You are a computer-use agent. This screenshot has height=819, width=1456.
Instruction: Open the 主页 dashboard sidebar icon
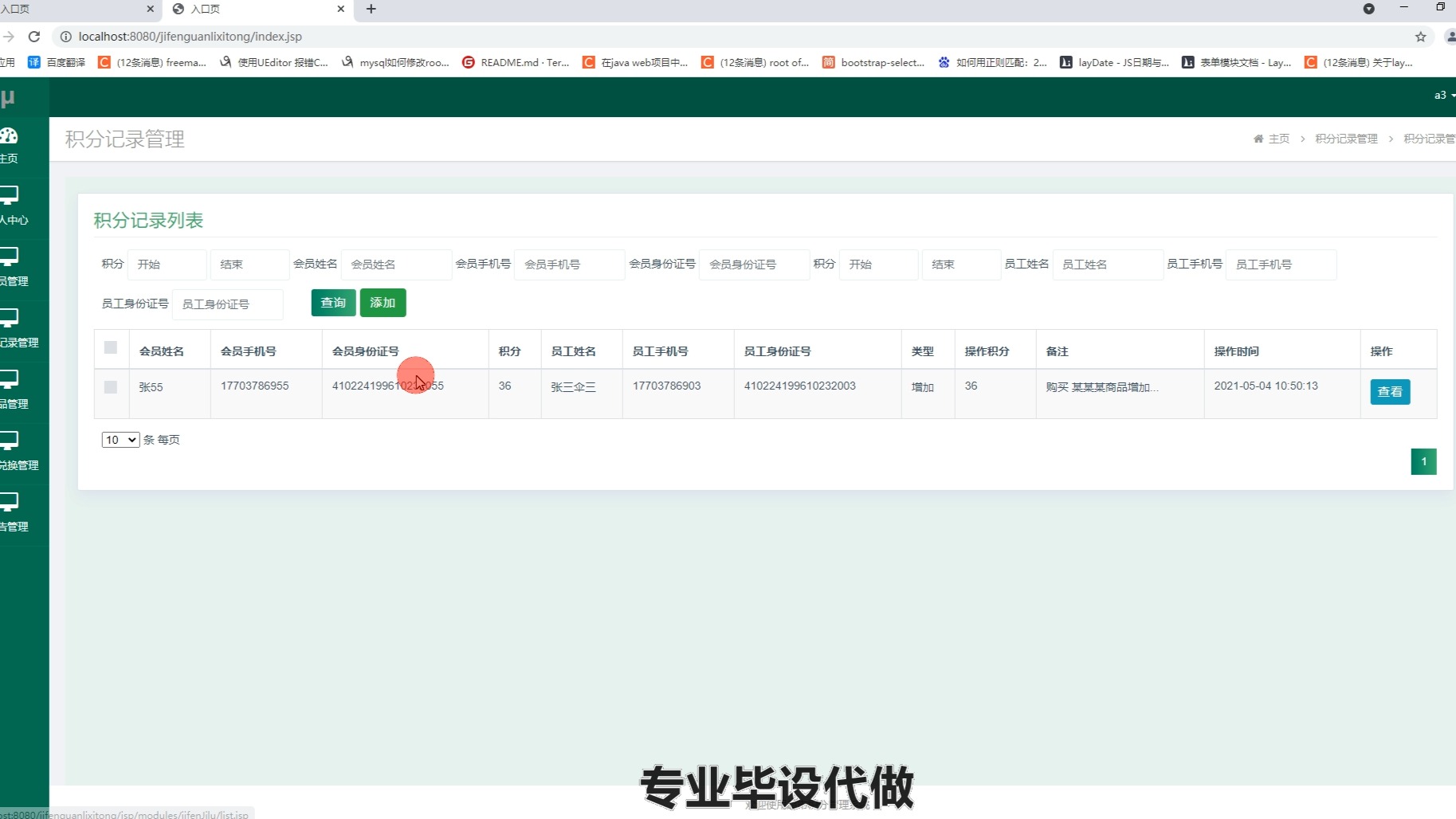click(9, 136)
